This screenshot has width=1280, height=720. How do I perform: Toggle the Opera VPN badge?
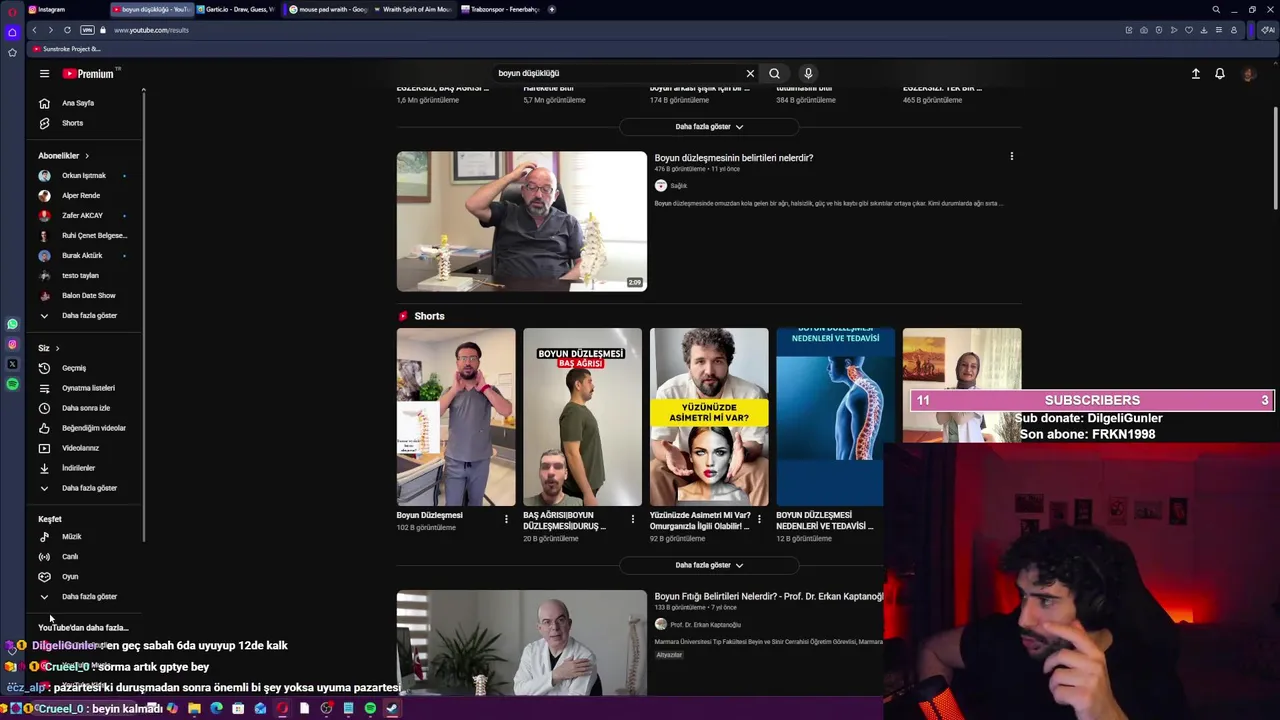pos(87,30)
